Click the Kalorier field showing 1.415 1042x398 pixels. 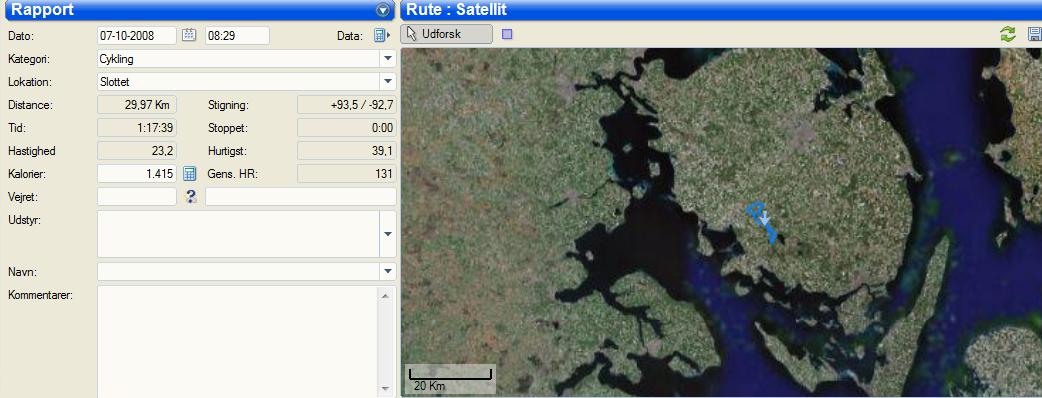coord(137,173)
